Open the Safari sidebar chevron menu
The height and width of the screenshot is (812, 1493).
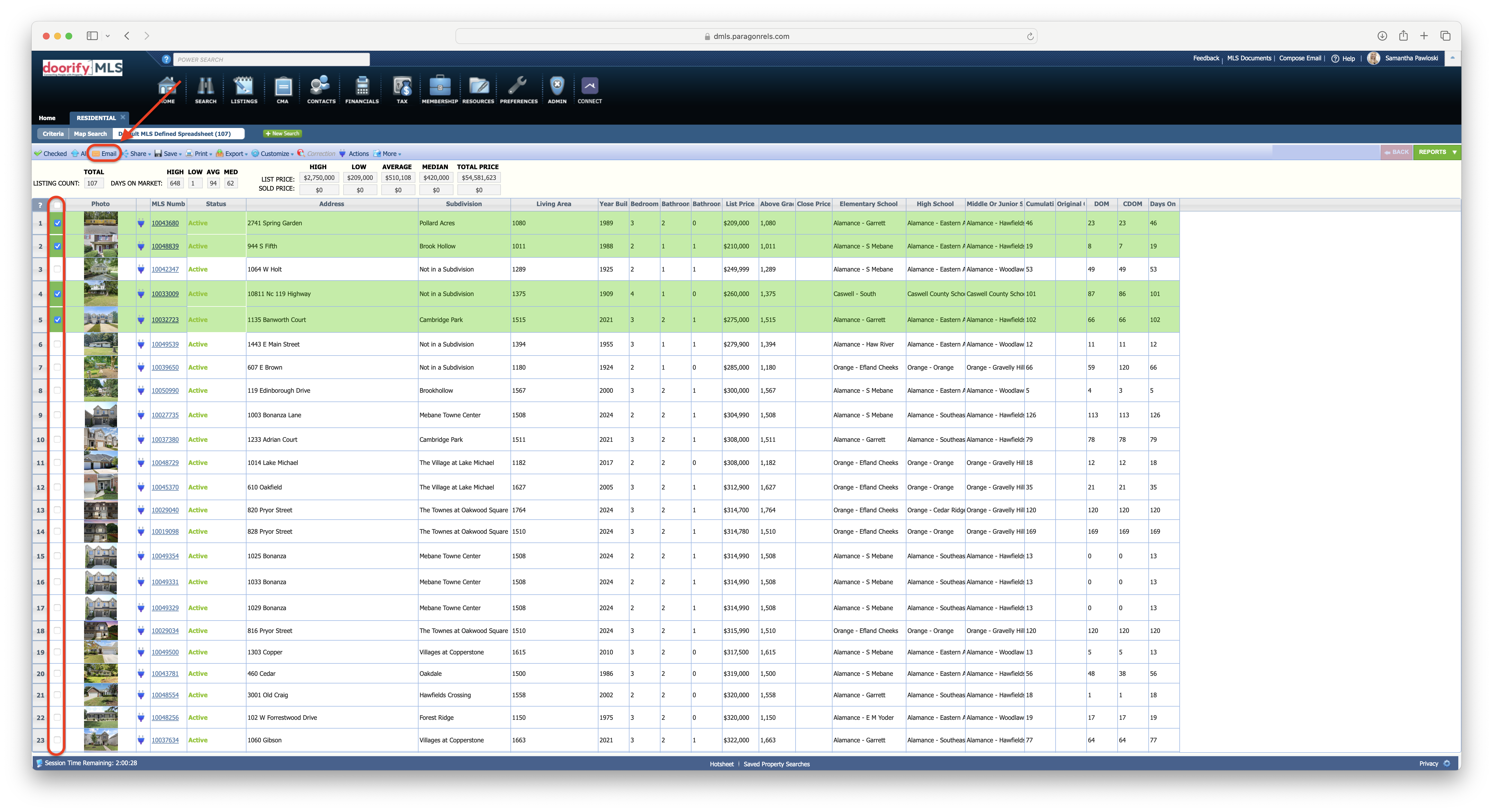click(x=108, y=36)
